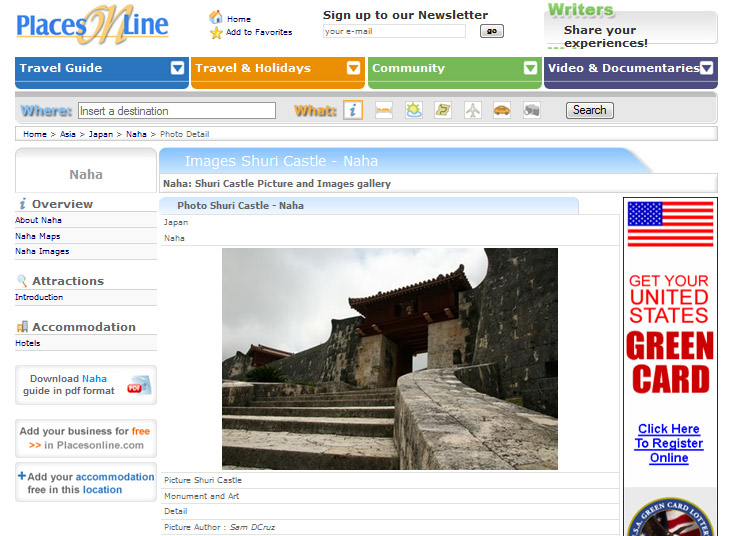
Task: Click the Writers Share your experiences banner
Action: click(x=630, y=26)
